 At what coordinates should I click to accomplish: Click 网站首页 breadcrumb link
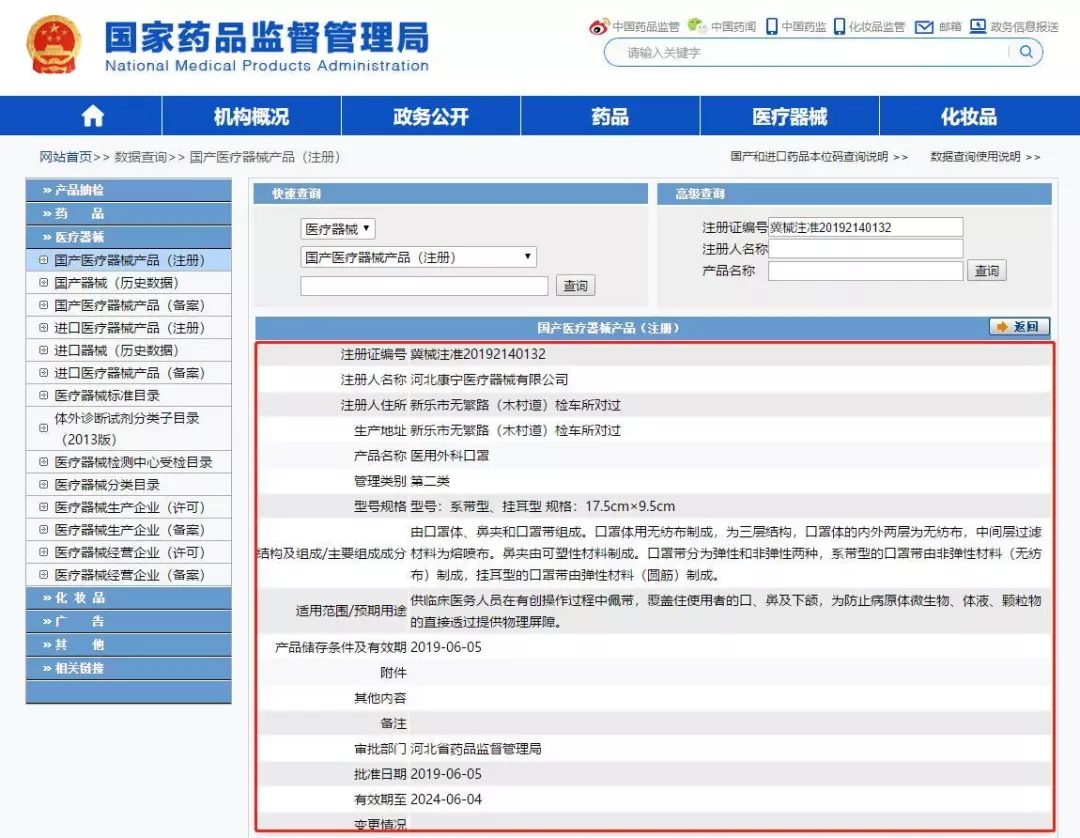click(x=65, y=157)
